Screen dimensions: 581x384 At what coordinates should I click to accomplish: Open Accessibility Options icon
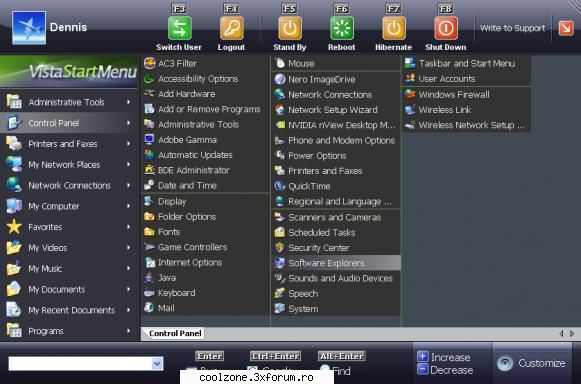coord(149,79)
